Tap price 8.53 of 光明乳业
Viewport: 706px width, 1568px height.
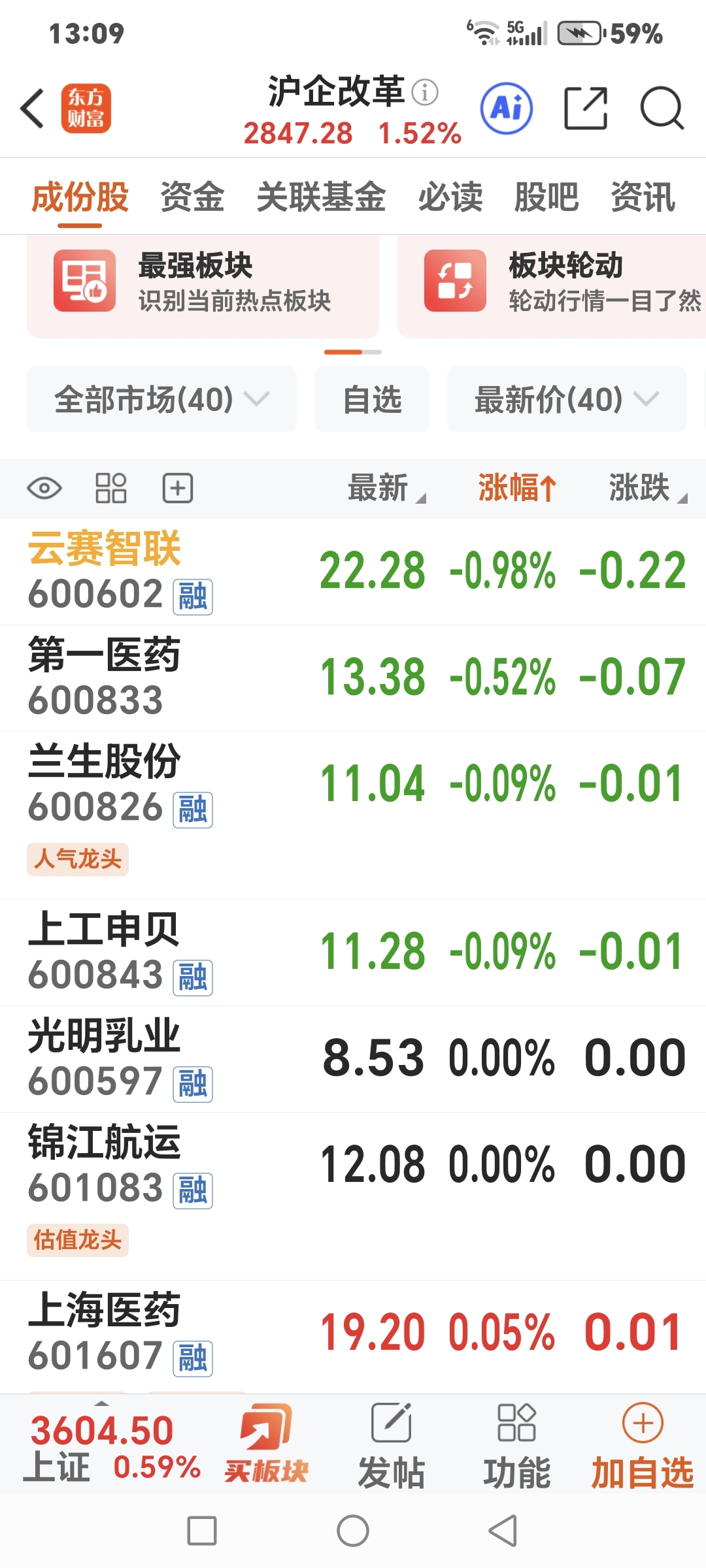coord(373,1058)
